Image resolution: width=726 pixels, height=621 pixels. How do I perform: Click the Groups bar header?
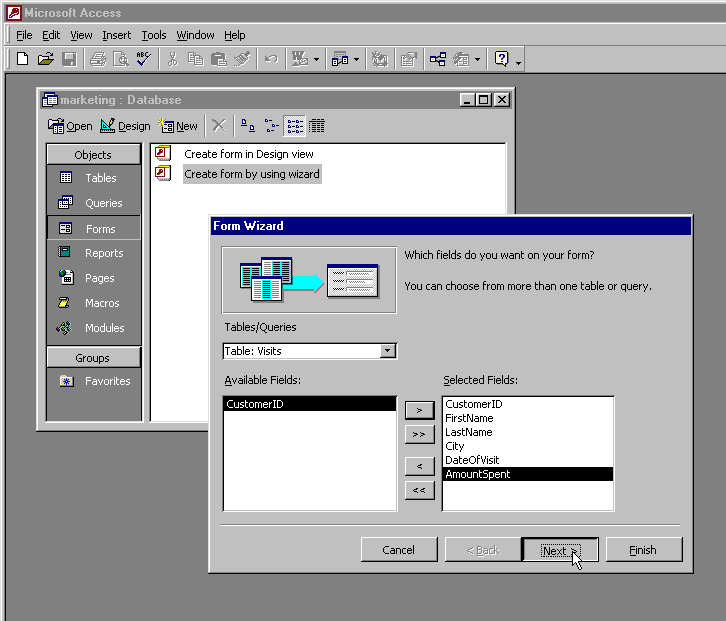point(94,358)
